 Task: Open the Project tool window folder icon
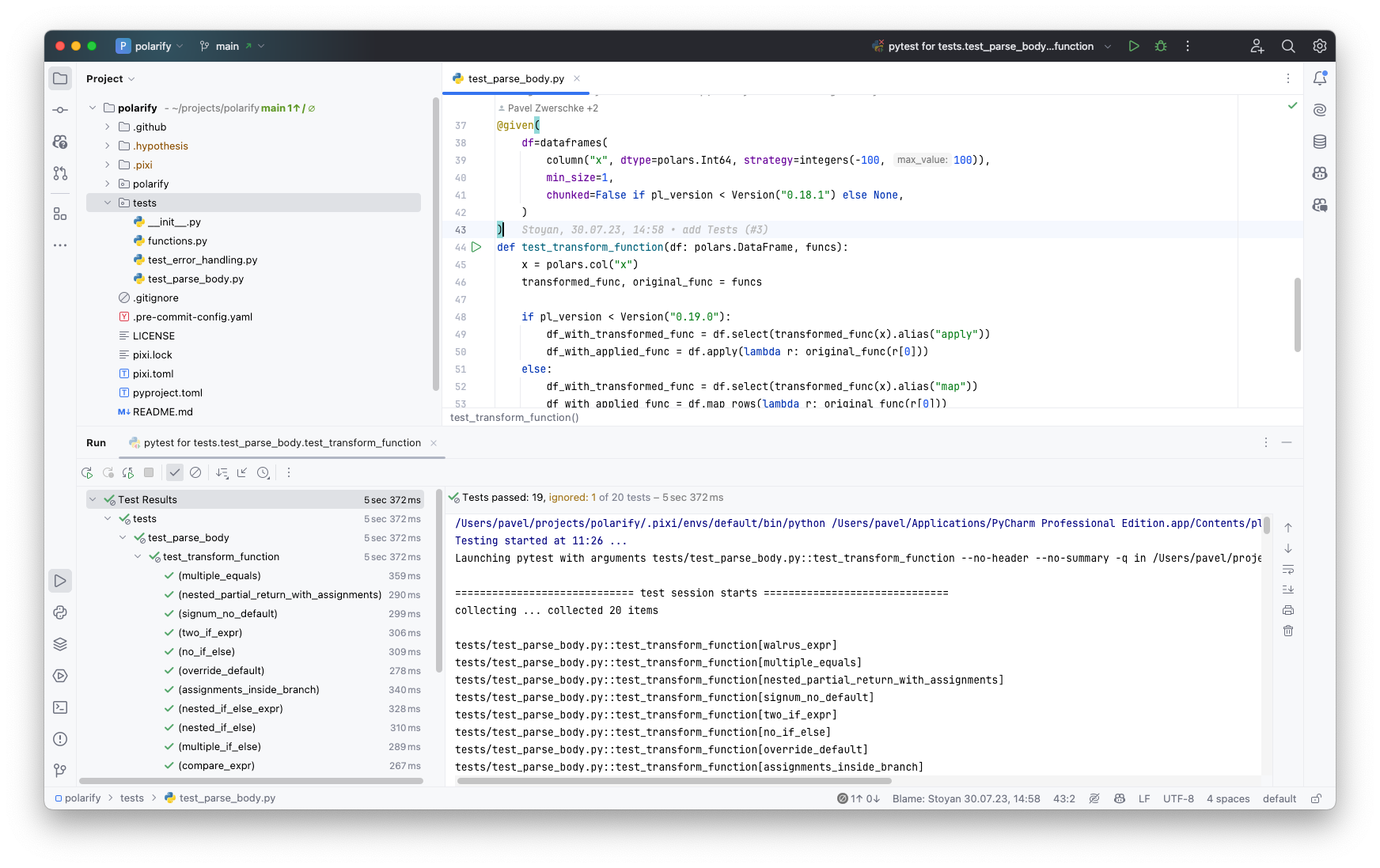60,78
